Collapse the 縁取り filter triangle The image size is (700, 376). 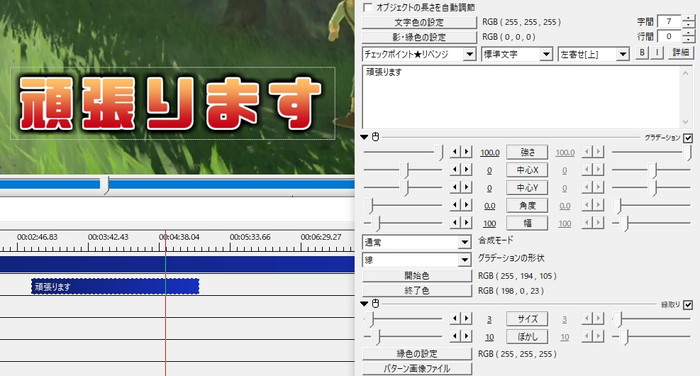(x=364, y=304)
